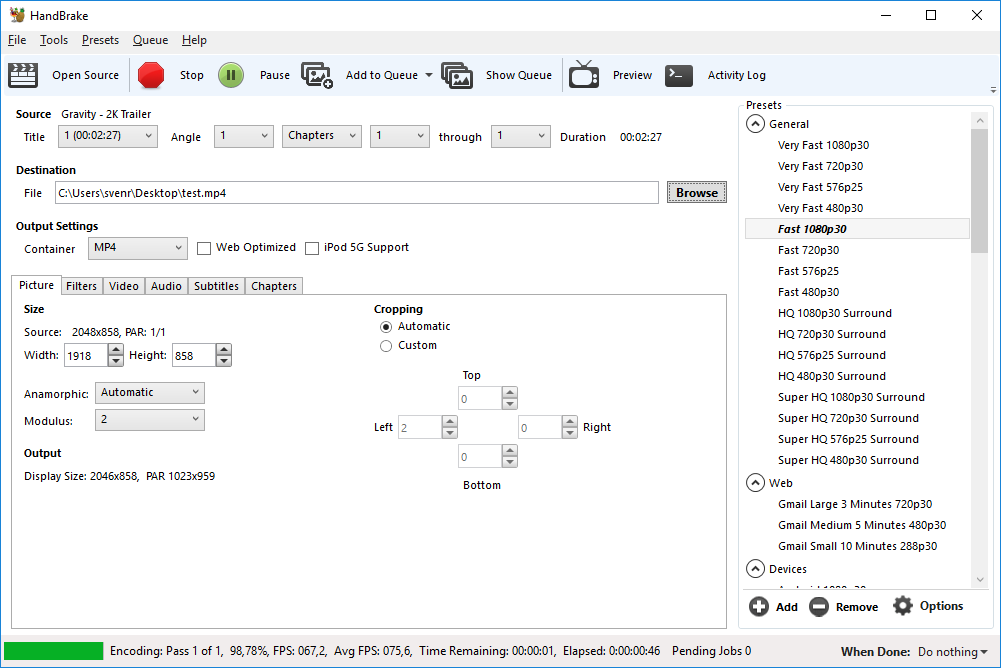This screenshot has width=1001, height=668.
Task: Click the Open Source clapperboard icon
Action: tap(23, 75)
